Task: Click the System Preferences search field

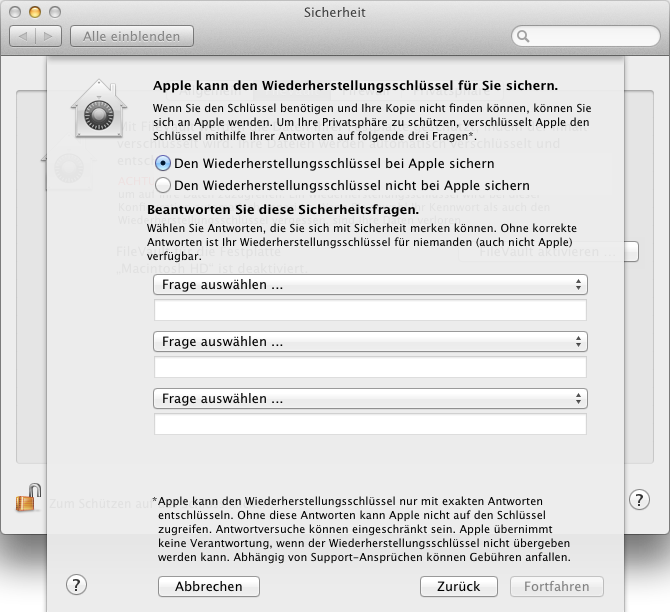Action: point(586,36)
